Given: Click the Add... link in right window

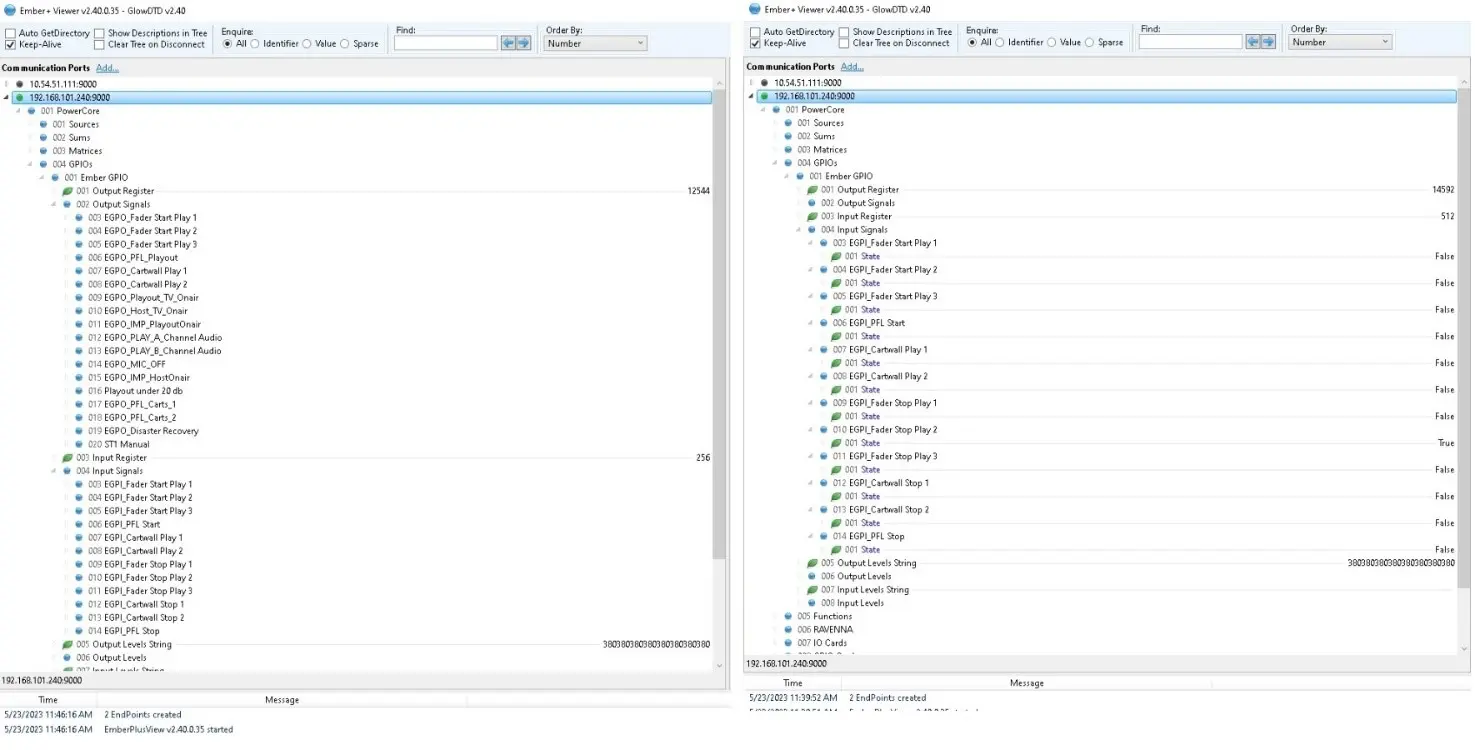Looking at the screenshot, I should [852, 67].
